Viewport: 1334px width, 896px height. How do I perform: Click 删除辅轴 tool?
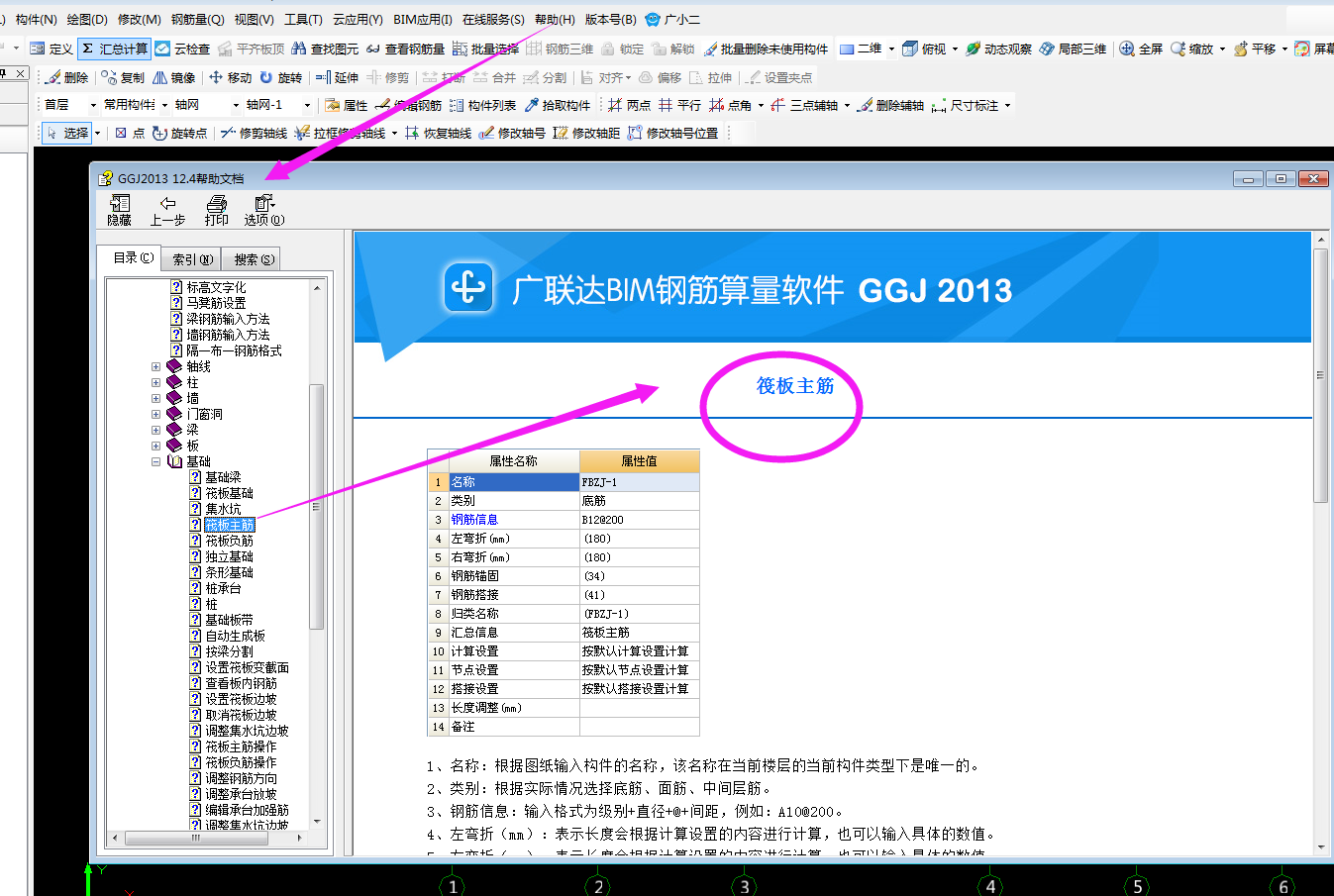click(x=890, y=105)
